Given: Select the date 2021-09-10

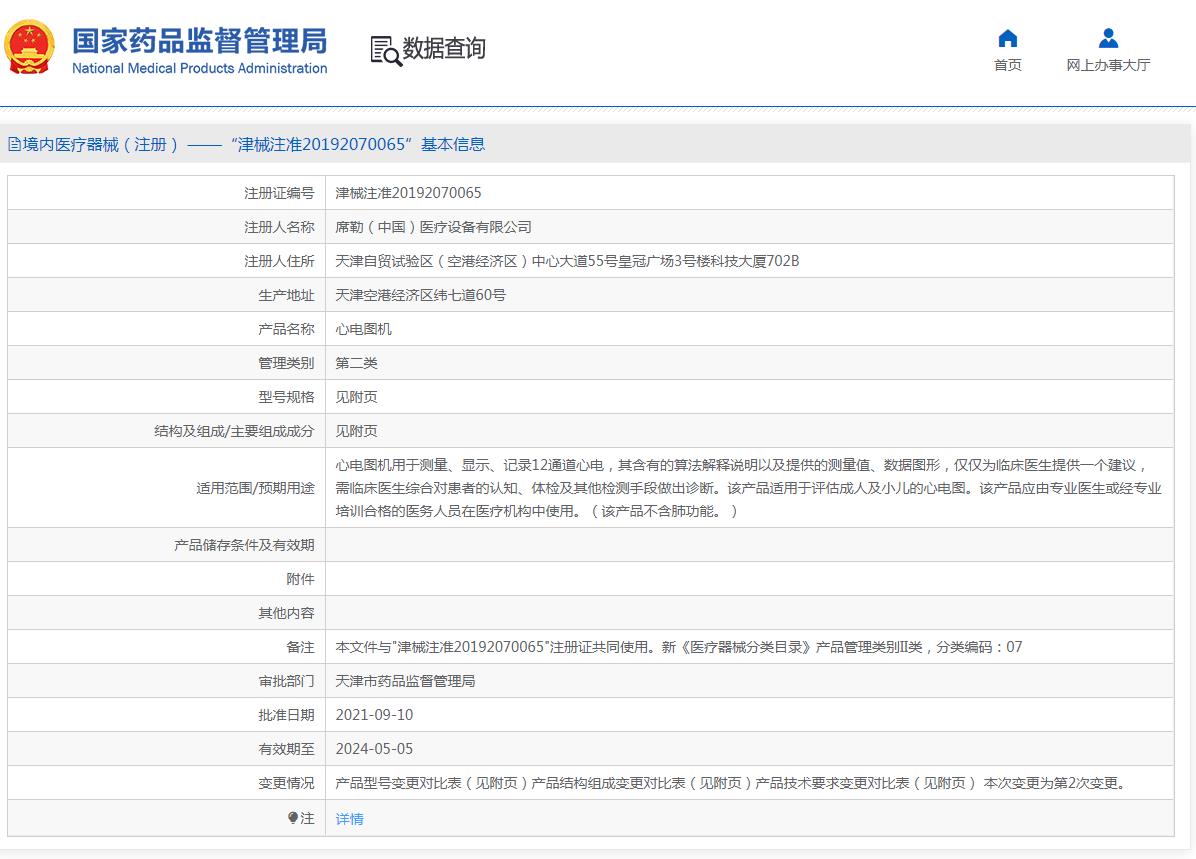Looking at the screenshot, I should pos(374,715).
